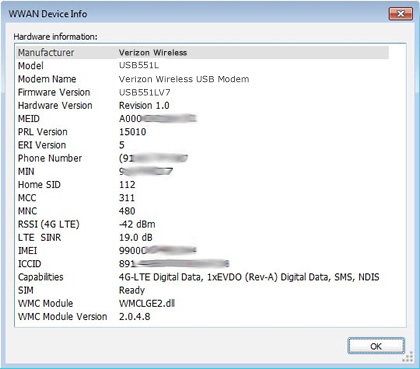Image resolution: width=420 pixels, height=369 pixels.
Task: Select the ERI Version label
Action: [42, 145]
